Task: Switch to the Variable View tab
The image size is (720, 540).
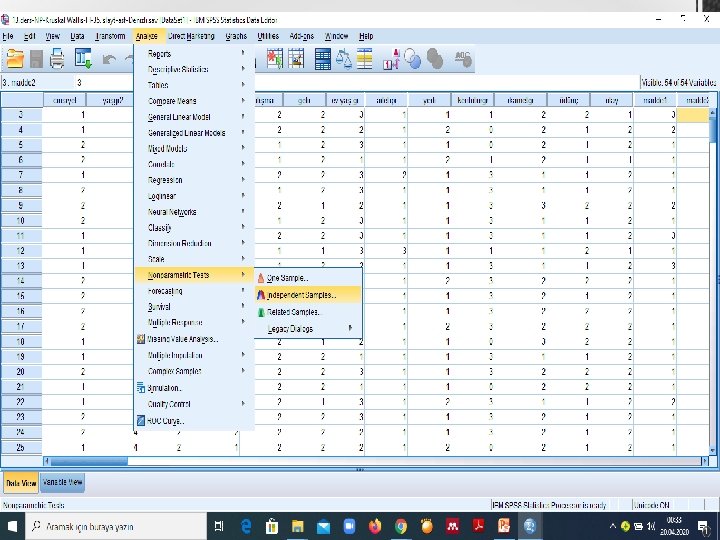Action: click(62, 482)
